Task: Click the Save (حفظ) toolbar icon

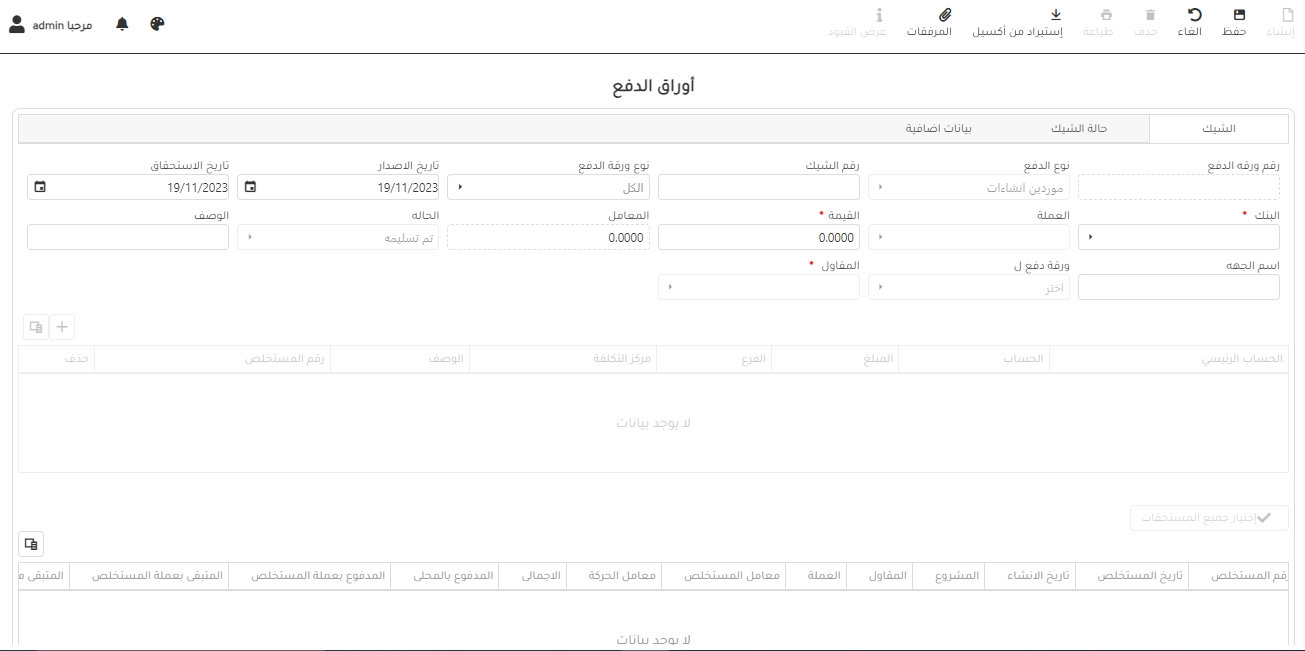Action: pyautogui.click(x=1239, y=16)
